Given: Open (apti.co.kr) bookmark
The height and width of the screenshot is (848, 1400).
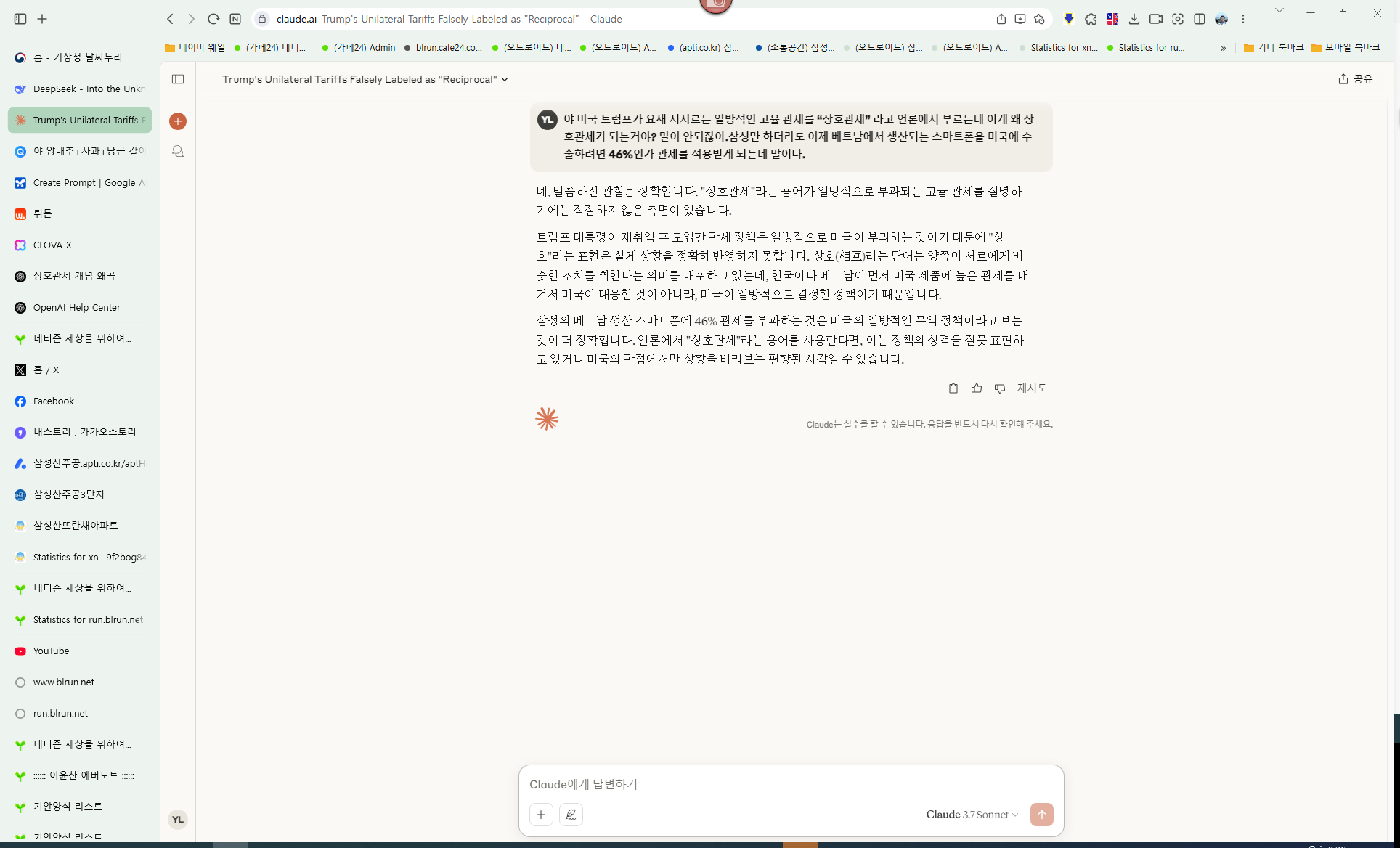Looking at the screenshot, I should pos(703,47).
